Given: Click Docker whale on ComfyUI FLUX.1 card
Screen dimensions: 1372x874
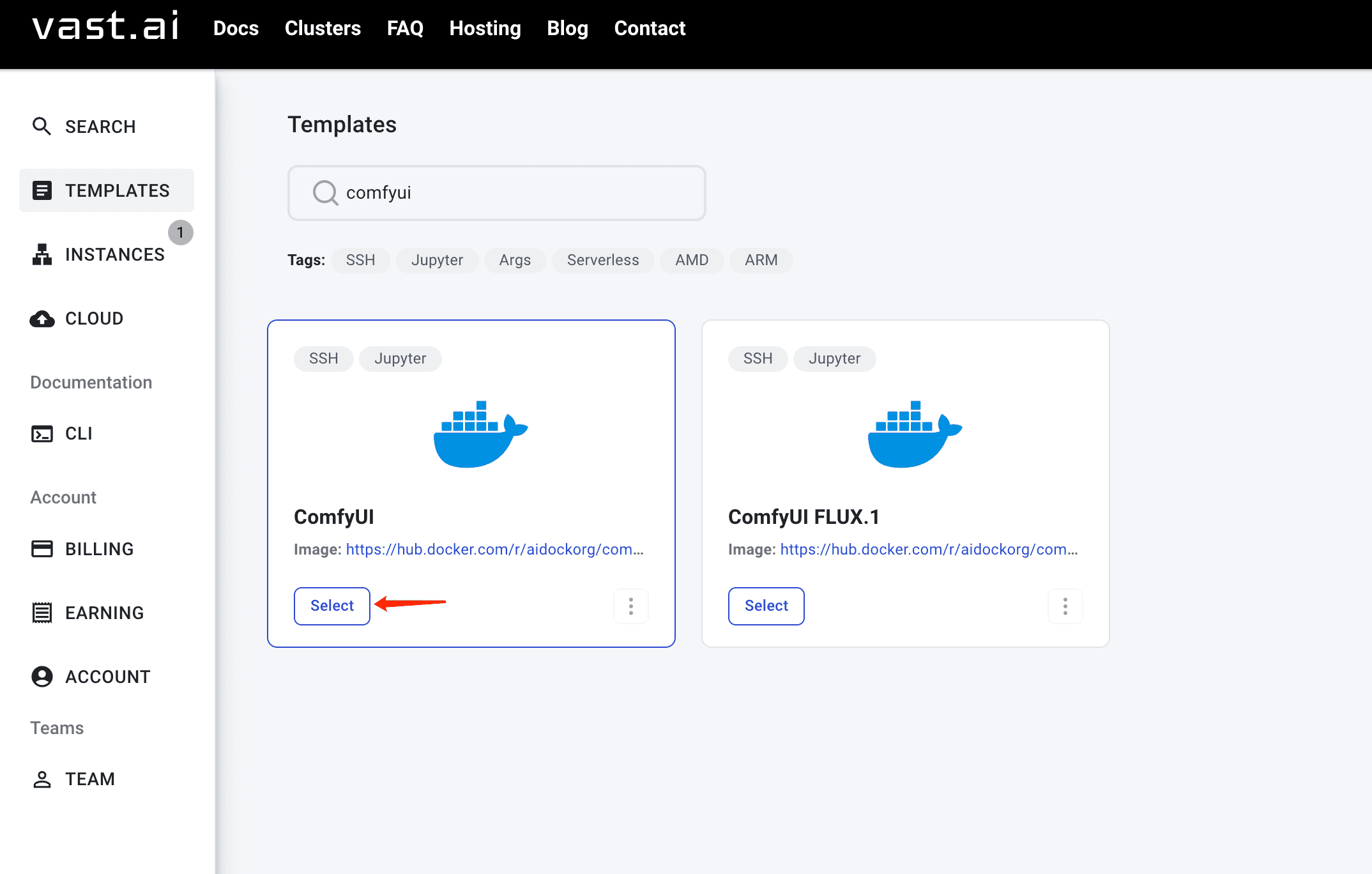Looking at the screenshot, I should coord(915,434).
